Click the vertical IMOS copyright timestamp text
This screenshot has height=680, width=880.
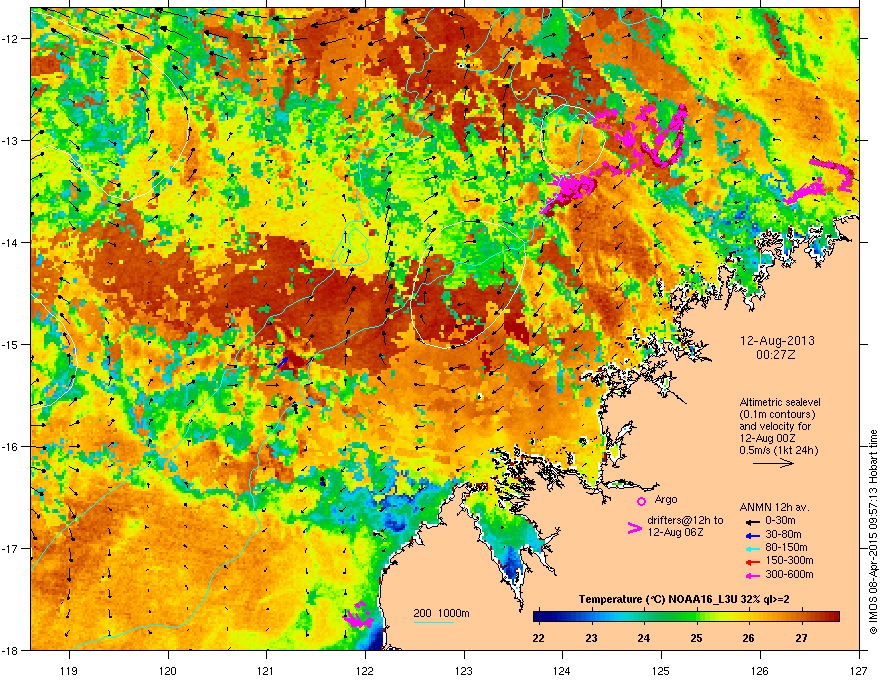873,532
